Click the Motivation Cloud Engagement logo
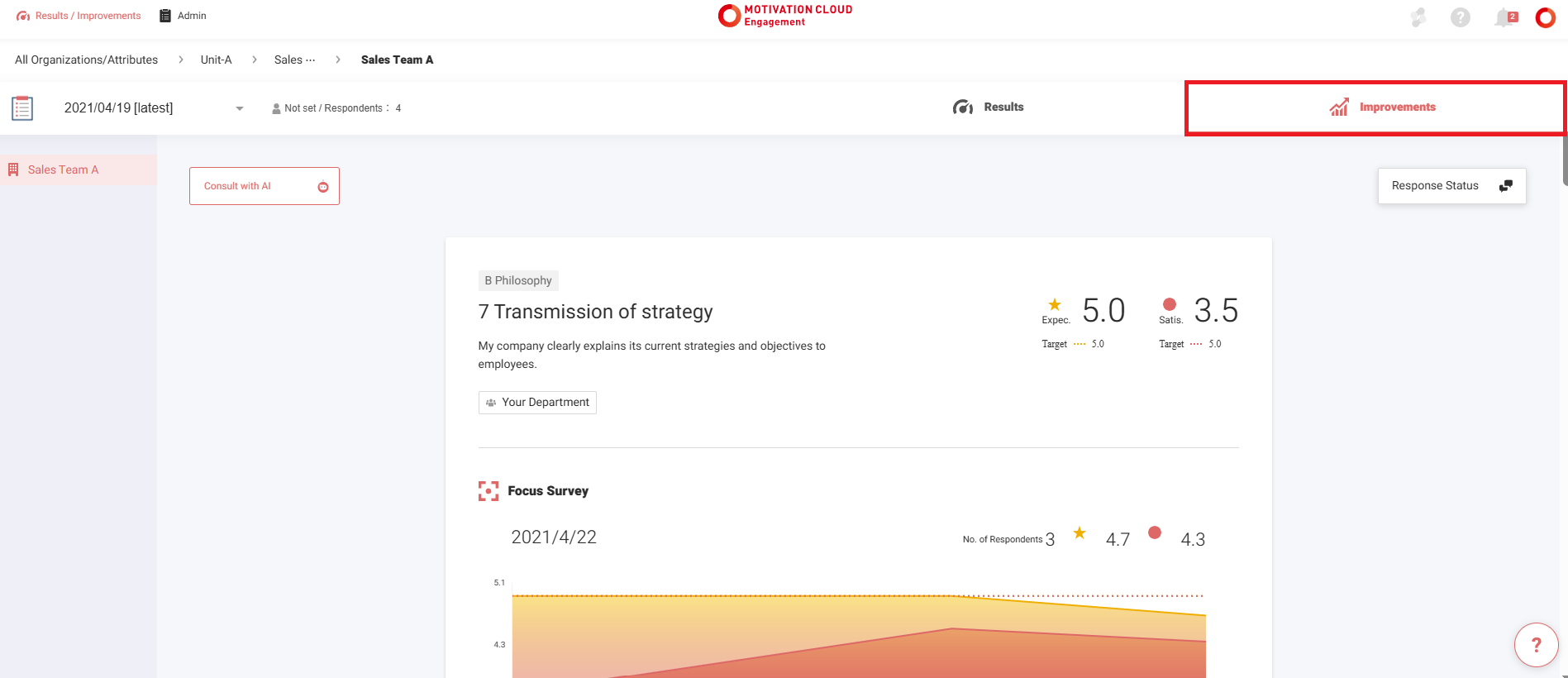The image size is (1568, 678). click(785, 16)
